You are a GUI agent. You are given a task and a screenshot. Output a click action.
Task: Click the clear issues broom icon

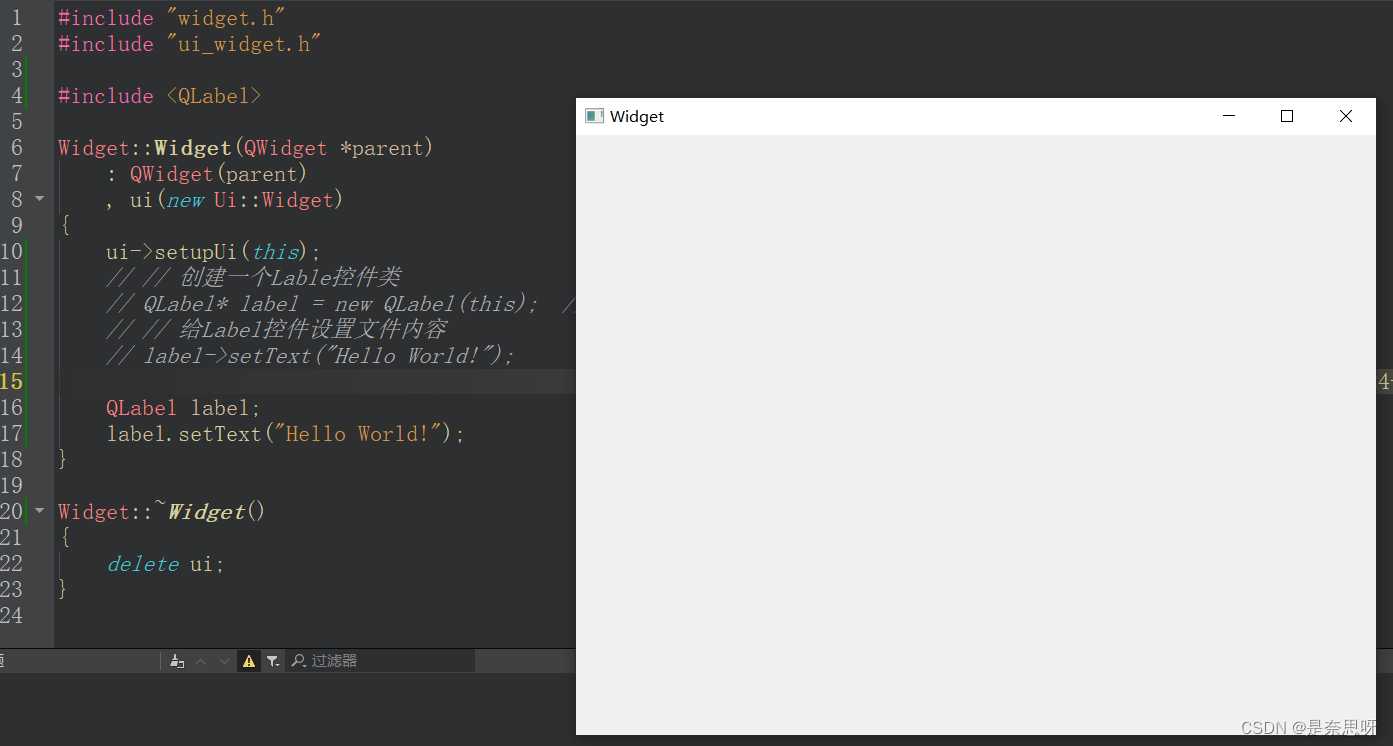pos(177,661)
